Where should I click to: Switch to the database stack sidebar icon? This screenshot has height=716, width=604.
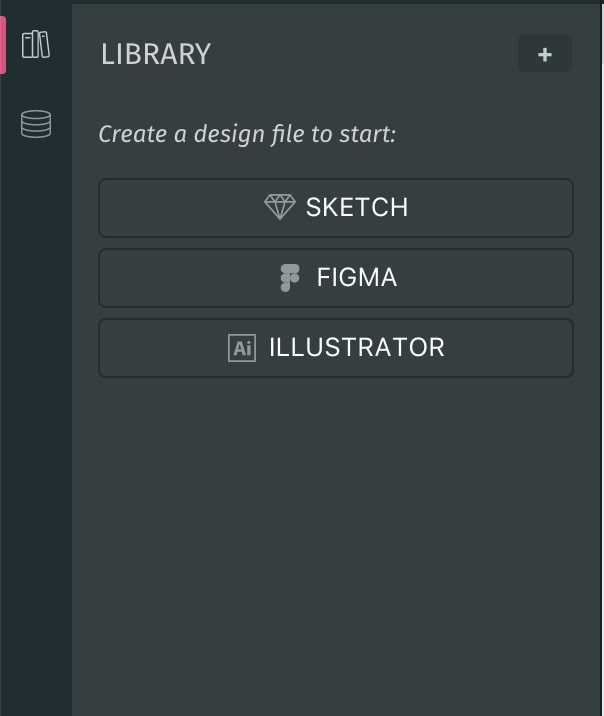coord(36,124)
